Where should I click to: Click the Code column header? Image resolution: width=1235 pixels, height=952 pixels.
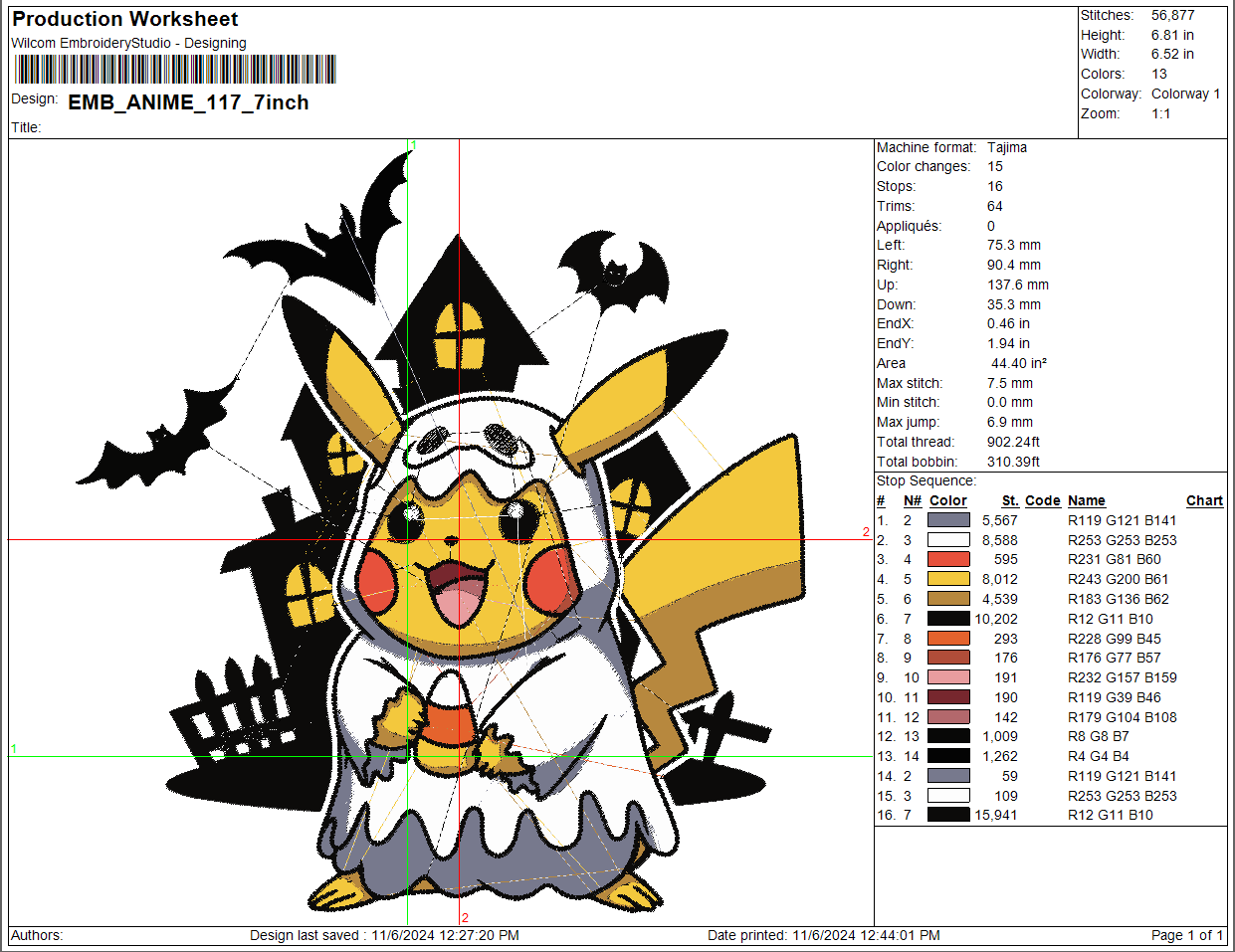(x=1043, y=500)
